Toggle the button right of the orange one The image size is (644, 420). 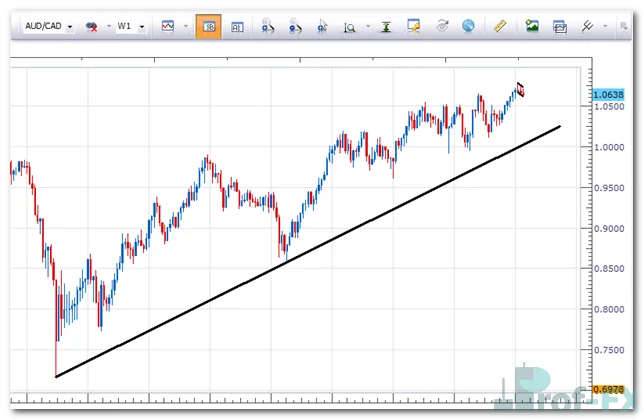click(237, 26)
